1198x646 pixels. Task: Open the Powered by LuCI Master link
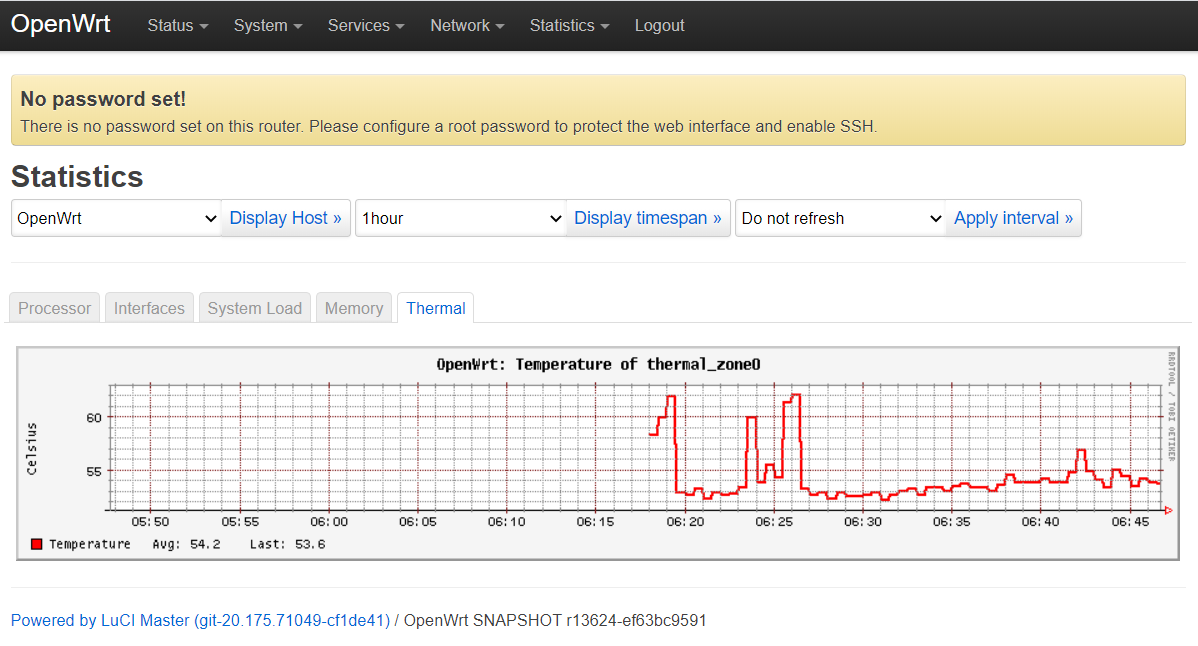[x=200, y=620]
